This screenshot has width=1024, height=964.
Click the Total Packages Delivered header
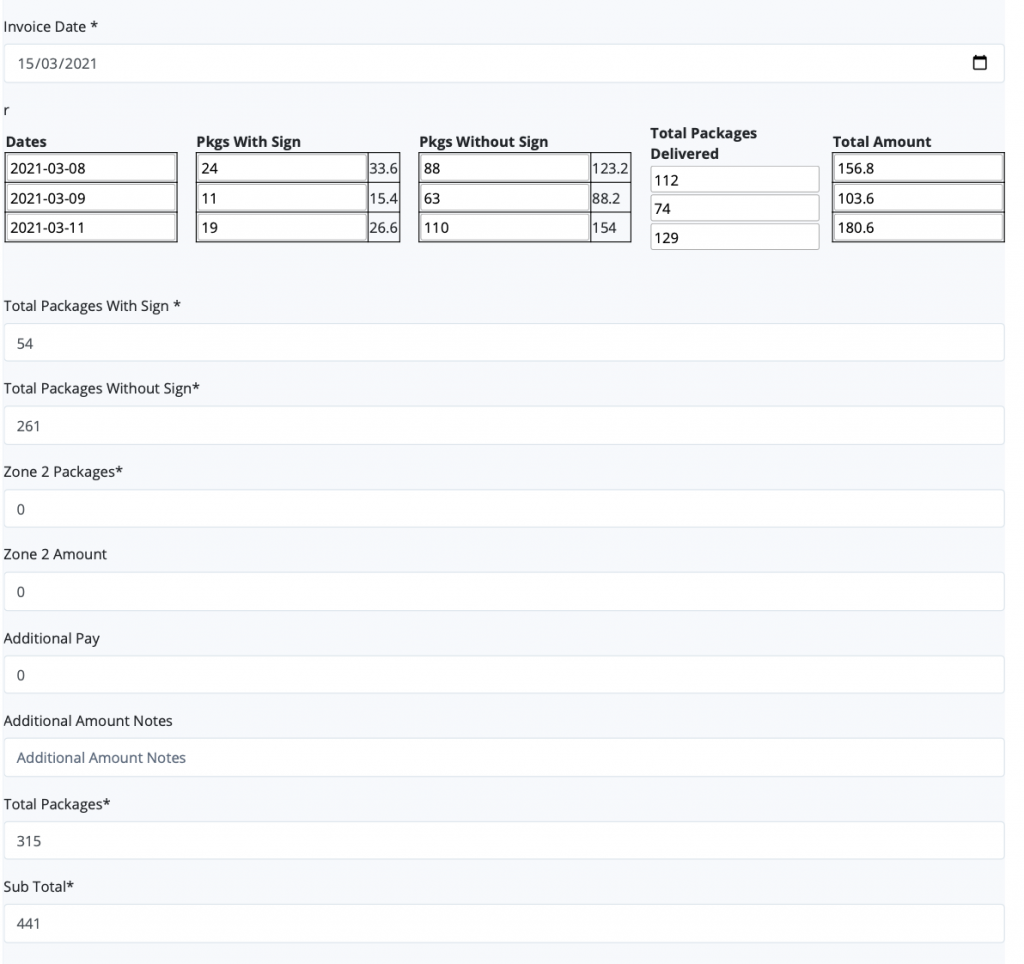[x=703, y=144]
